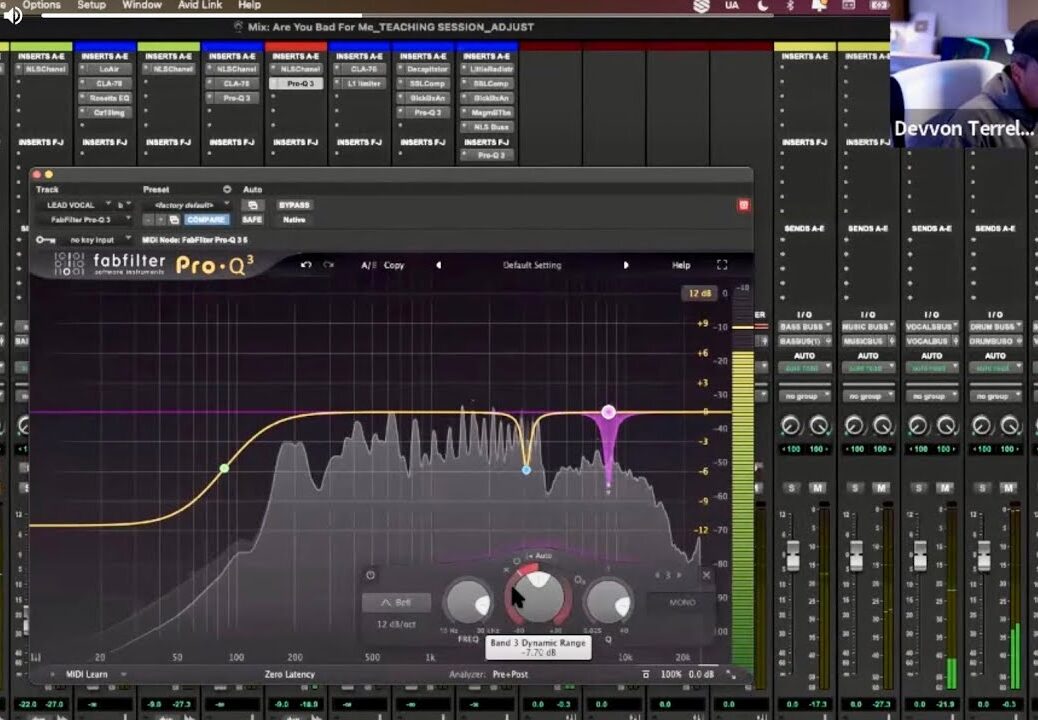Open the Options menu
The image size is (1038, 720).
[x=42, y=5]
